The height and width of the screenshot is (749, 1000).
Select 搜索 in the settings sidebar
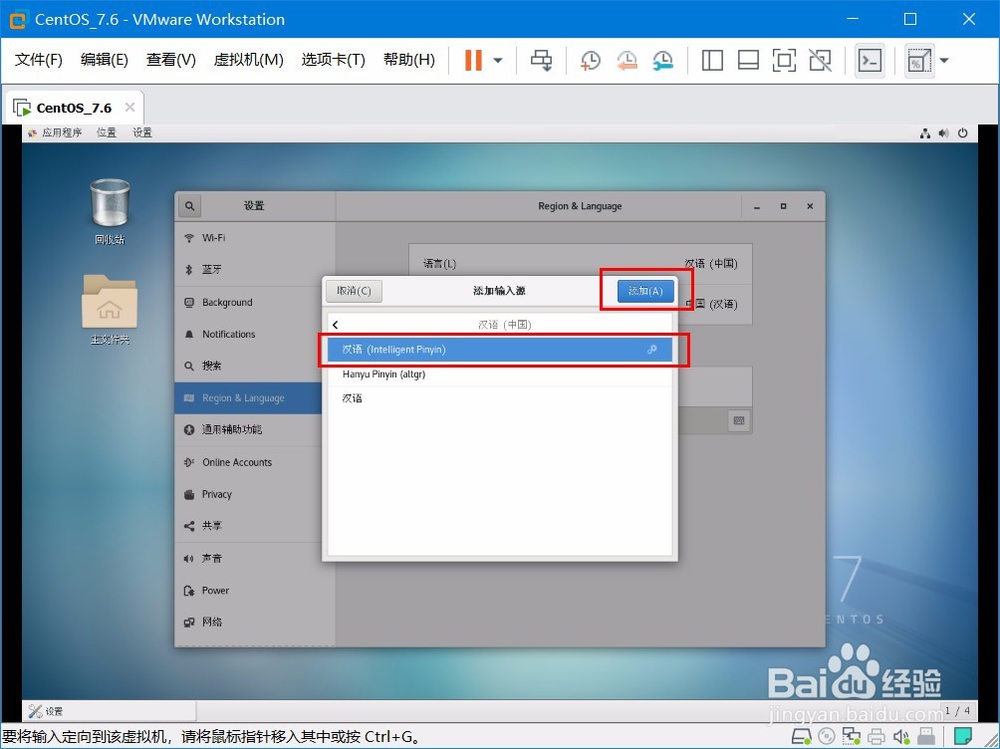254,366
